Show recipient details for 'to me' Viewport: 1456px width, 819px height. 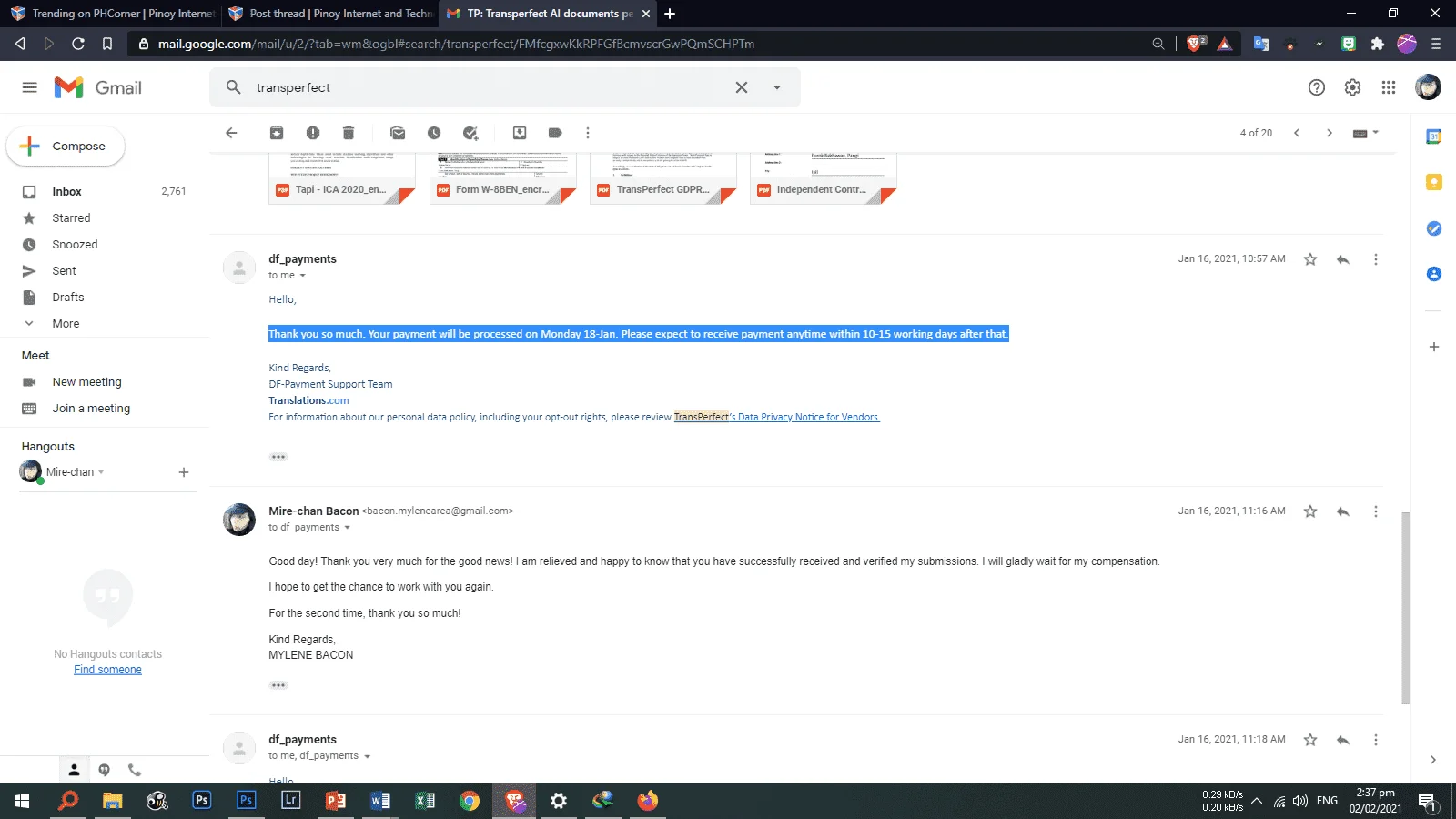tap(303, 276)
